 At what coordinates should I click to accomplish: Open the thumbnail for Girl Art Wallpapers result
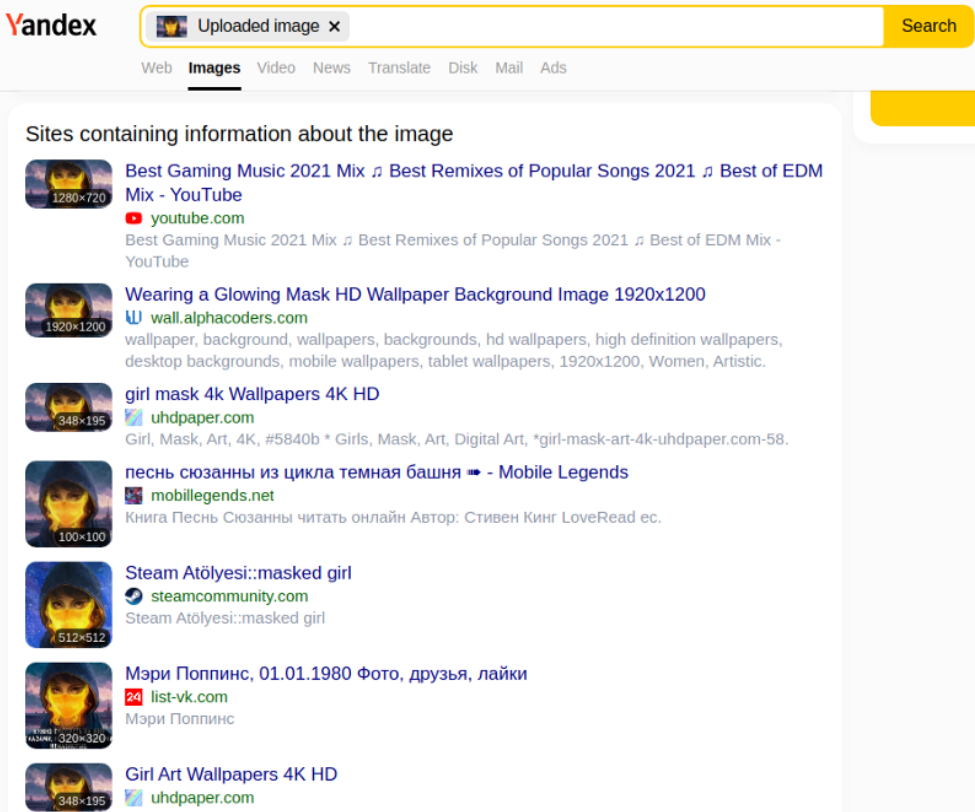click(68, 787)
